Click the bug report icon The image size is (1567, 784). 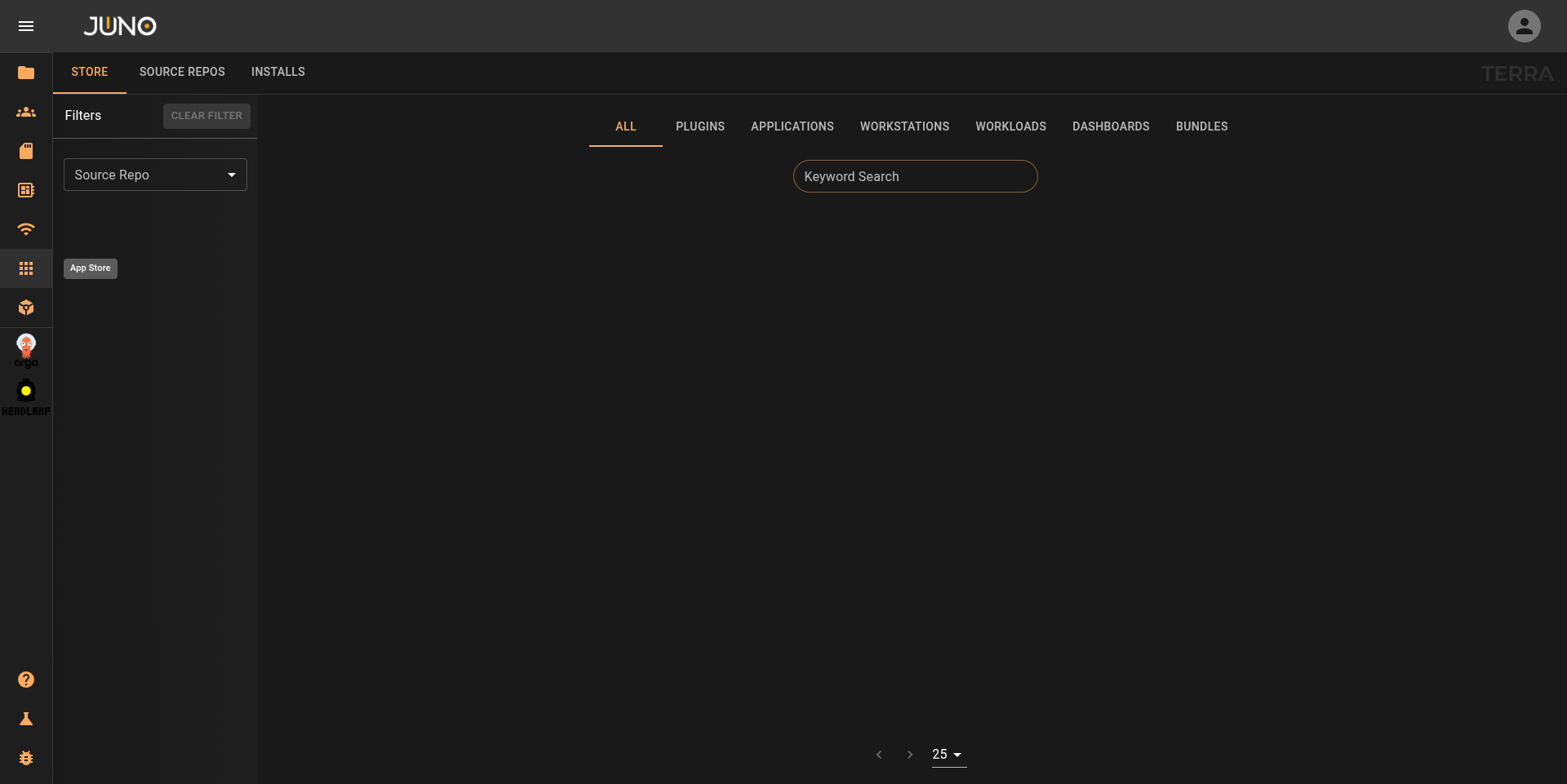pyautogui.click(x=26, y=758)
